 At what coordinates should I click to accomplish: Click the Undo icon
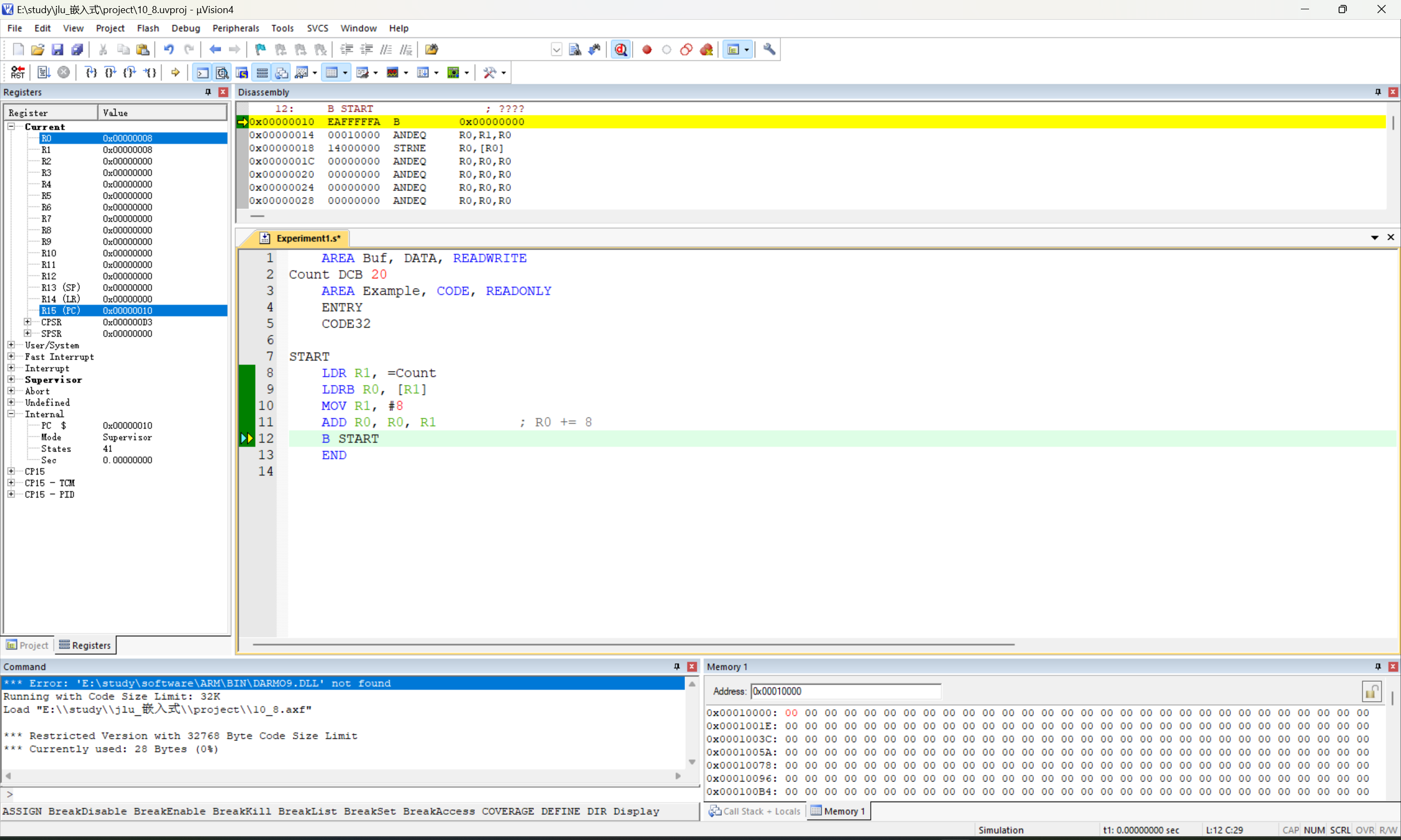coord(169,50)
